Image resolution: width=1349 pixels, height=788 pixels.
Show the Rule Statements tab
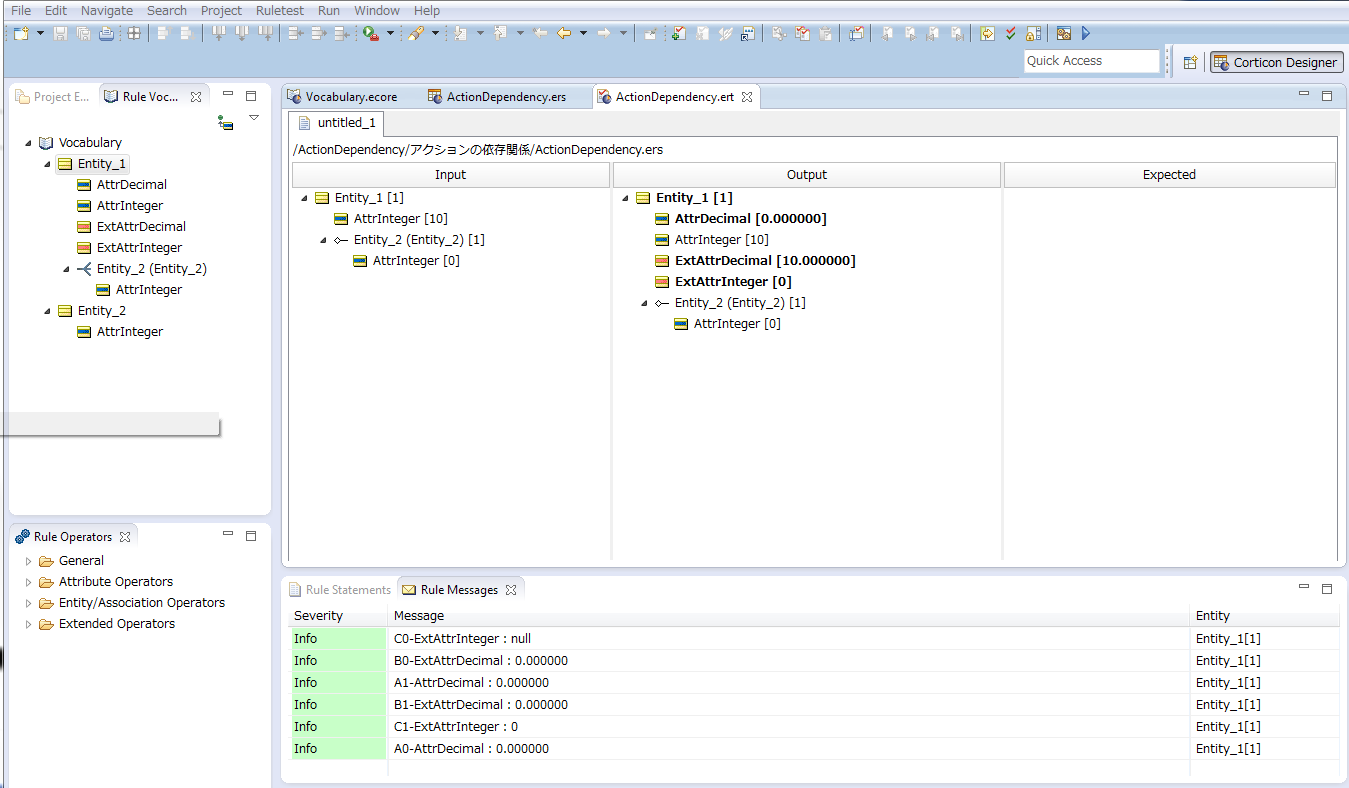coord(339,590)
